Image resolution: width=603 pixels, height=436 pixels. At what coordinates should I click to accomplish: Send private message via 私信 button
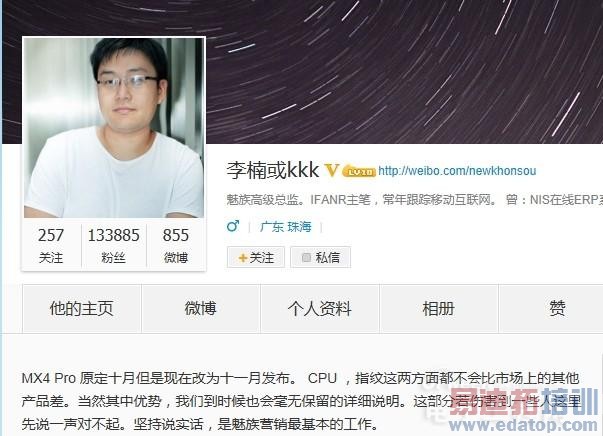point(321,257)
